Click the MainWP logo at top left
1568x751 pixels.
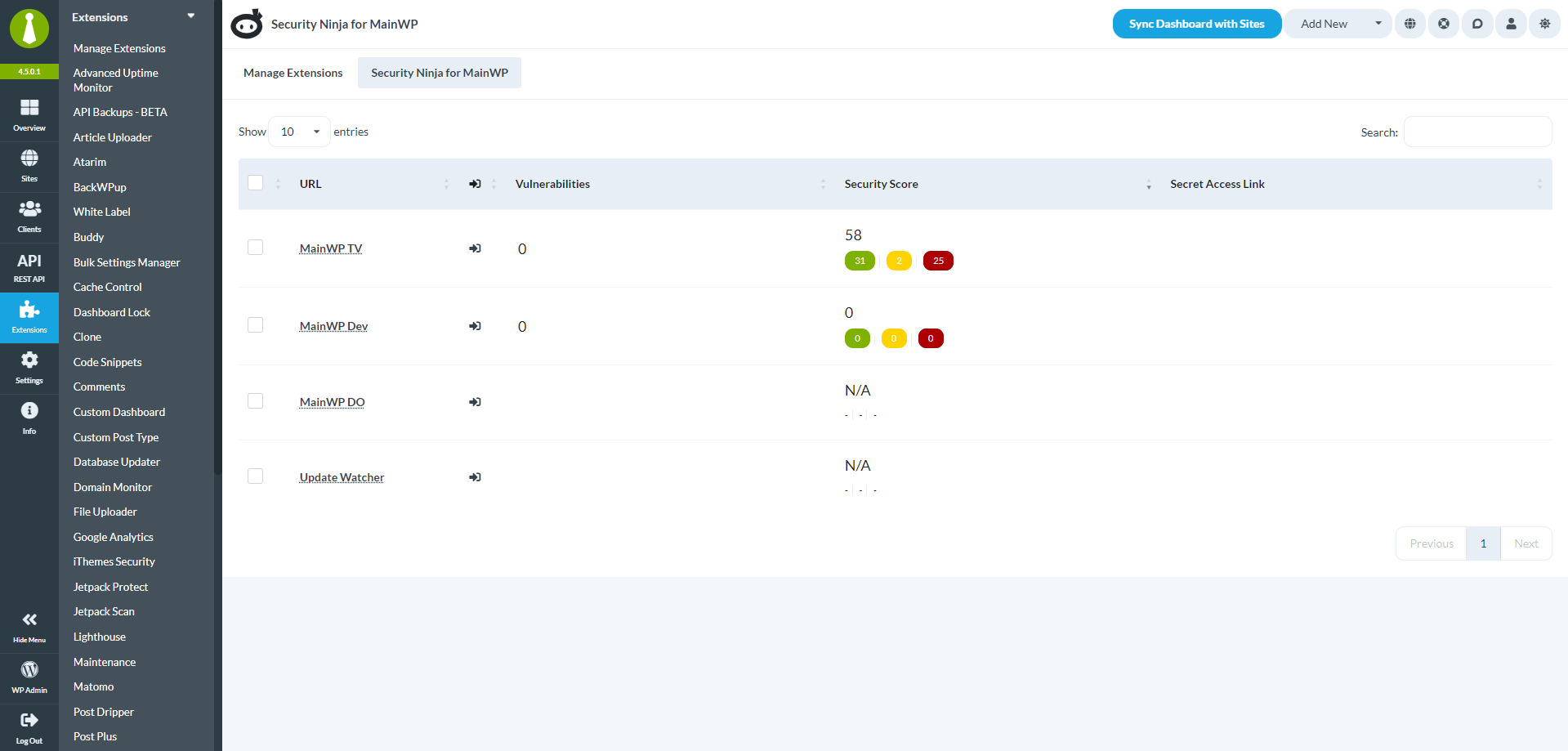pyautogui.click(x=29, y=29)
